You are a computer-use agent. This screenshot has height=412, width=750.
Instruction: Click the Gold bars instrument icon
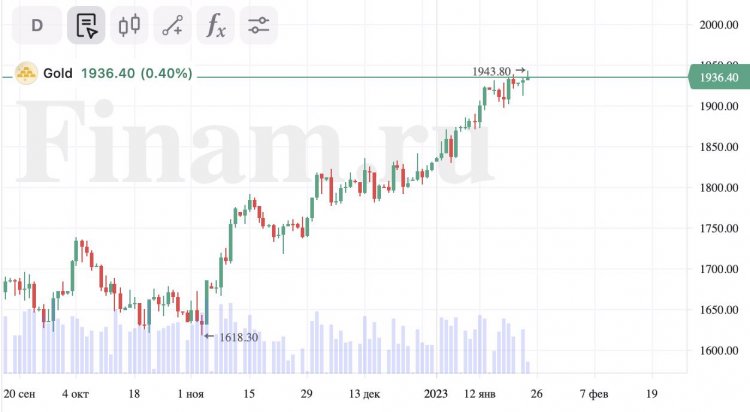coord(26,73)
